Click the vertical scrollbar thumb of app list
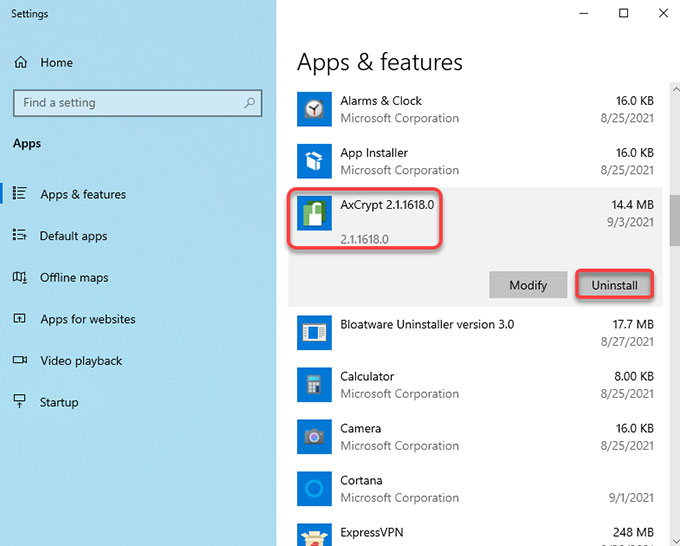 pos(675,221)
